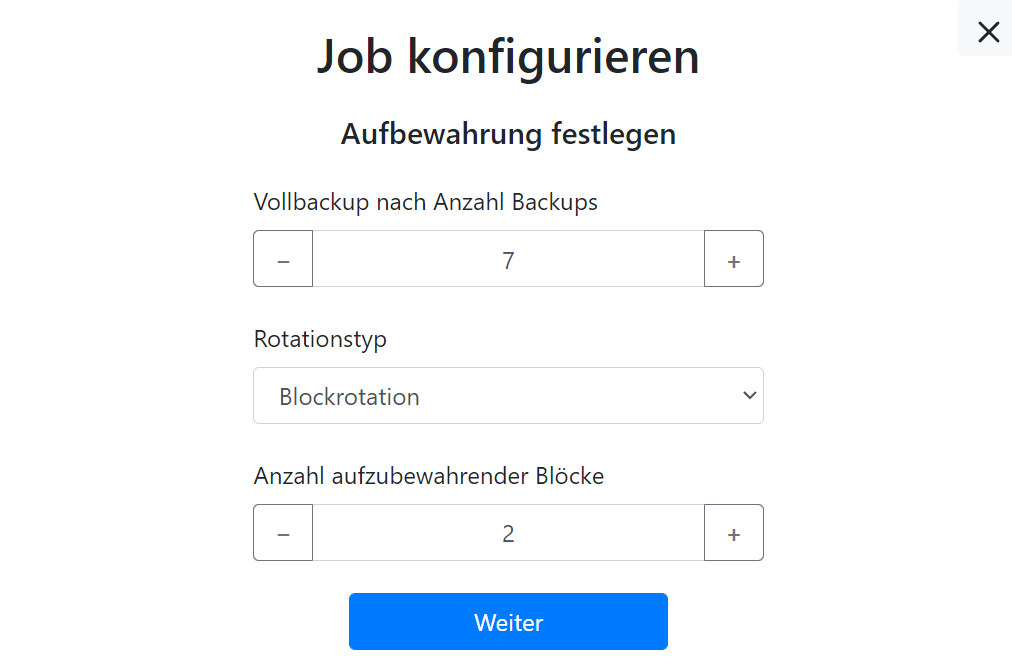
Task: Click the Vollbackup nach Anzahl Backups label
Action: pos(425,202)
